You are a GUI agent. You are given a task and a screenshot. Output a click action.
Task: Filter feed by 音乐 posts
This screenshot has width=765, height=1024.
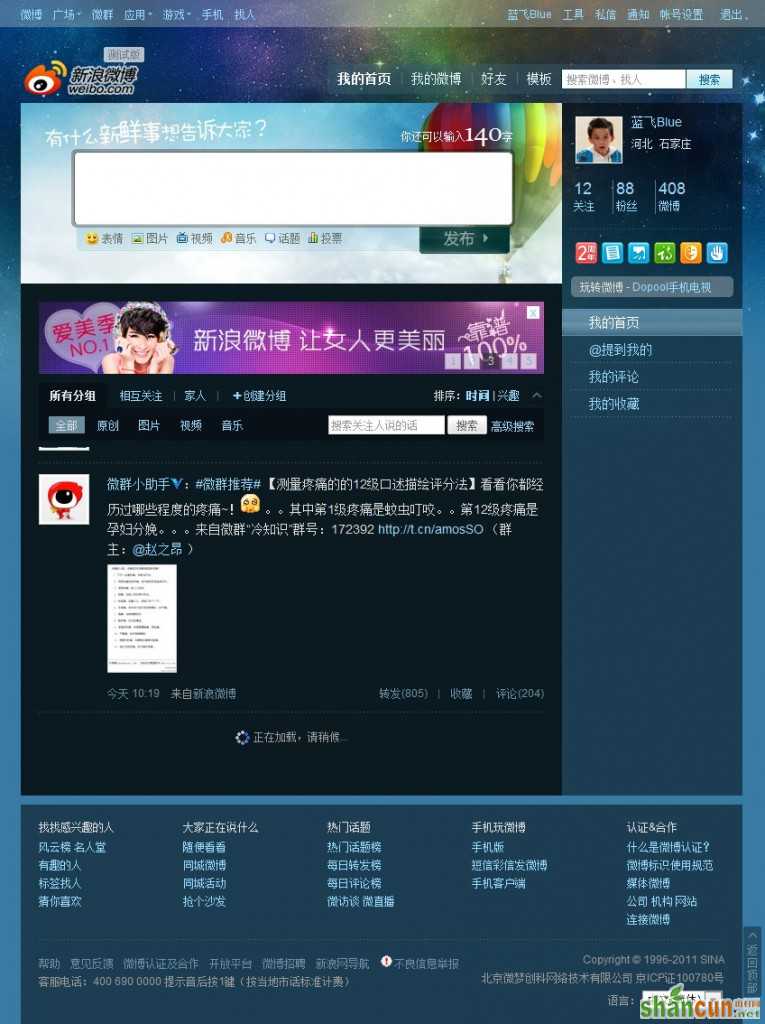click(232, 426)
